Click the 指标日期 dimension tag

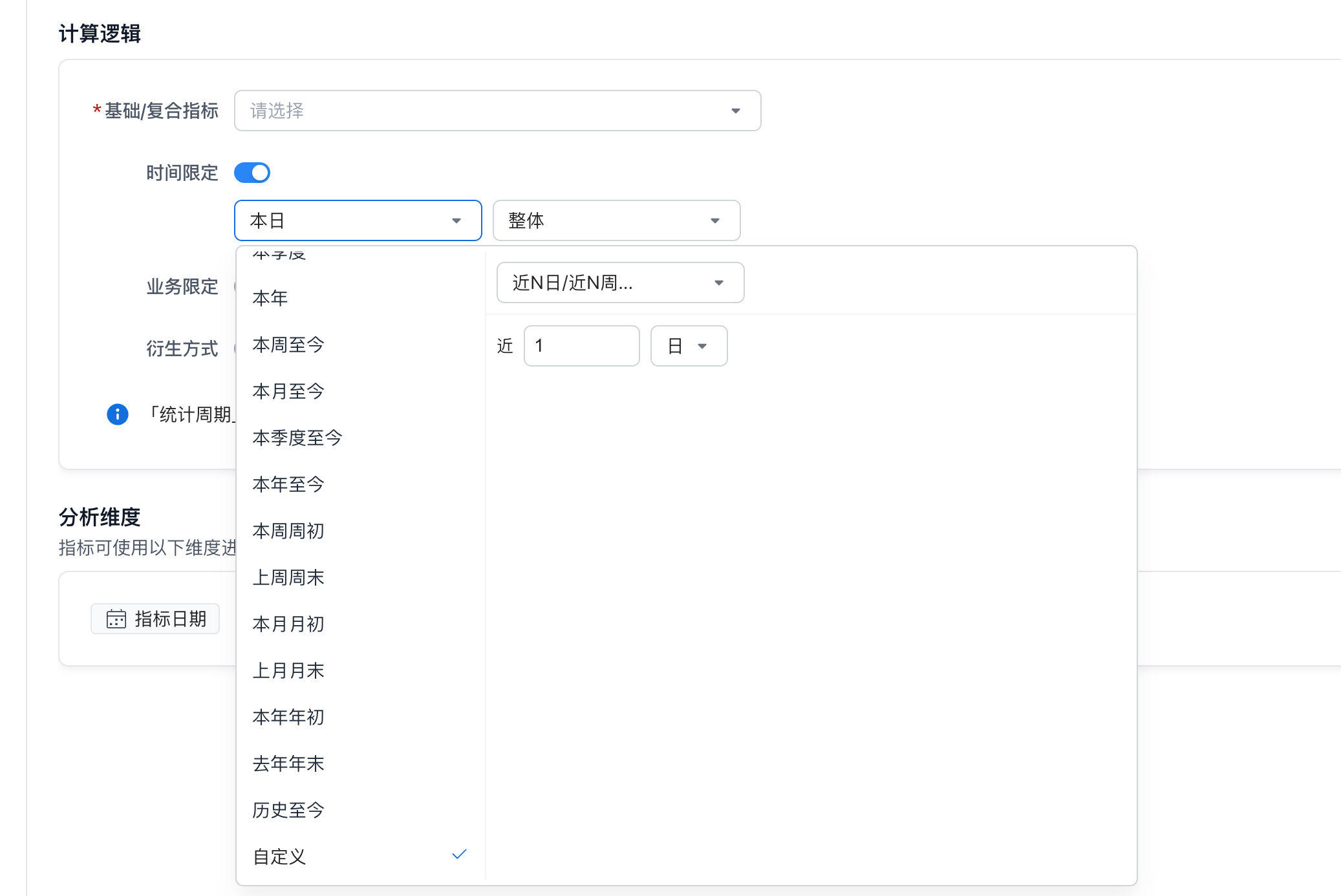[x=156, y=619]
